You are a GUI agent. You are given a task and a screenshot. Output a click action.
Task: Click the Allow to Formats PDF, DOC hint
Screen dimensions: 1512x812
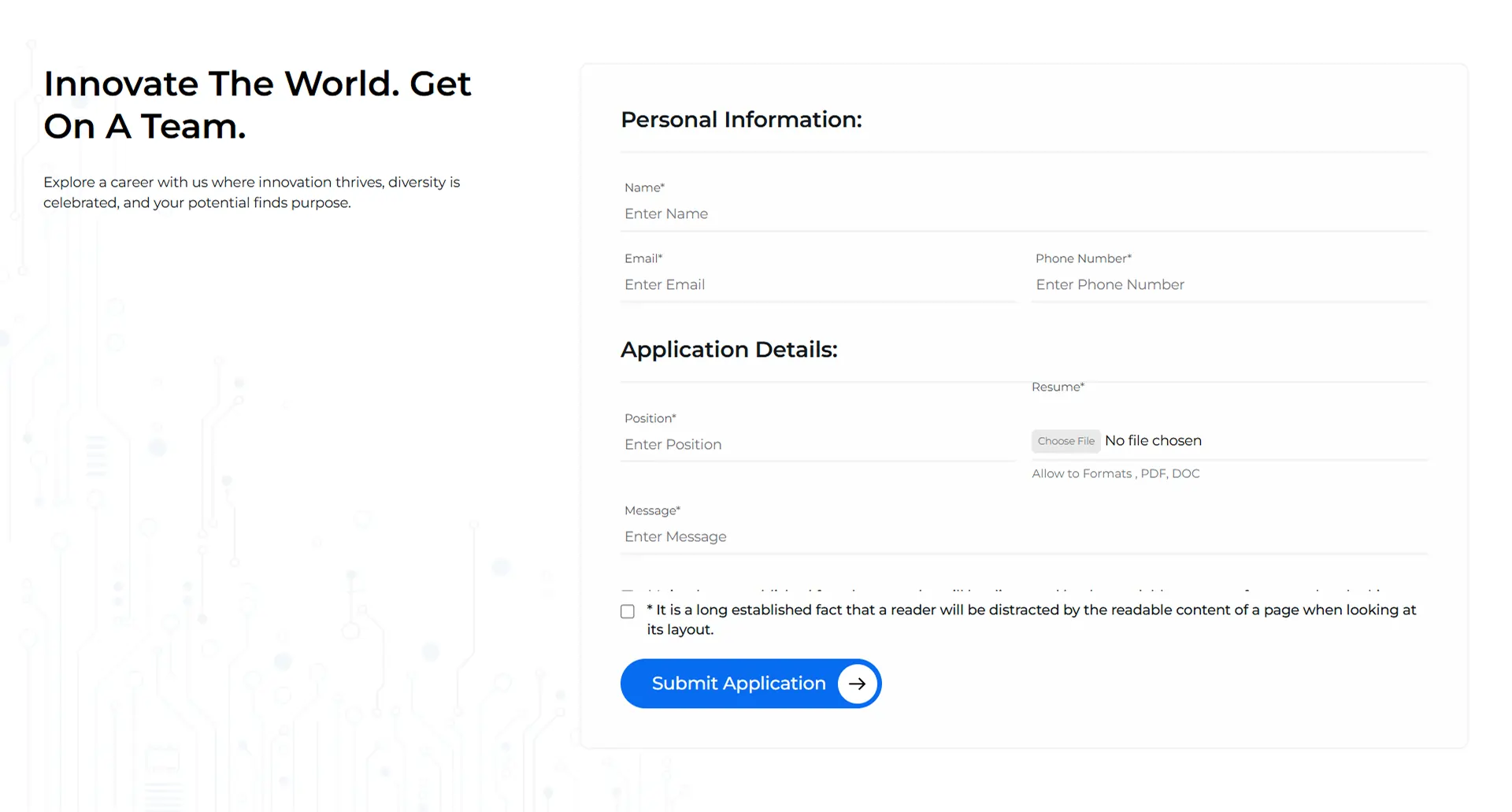pos(1116,473)
